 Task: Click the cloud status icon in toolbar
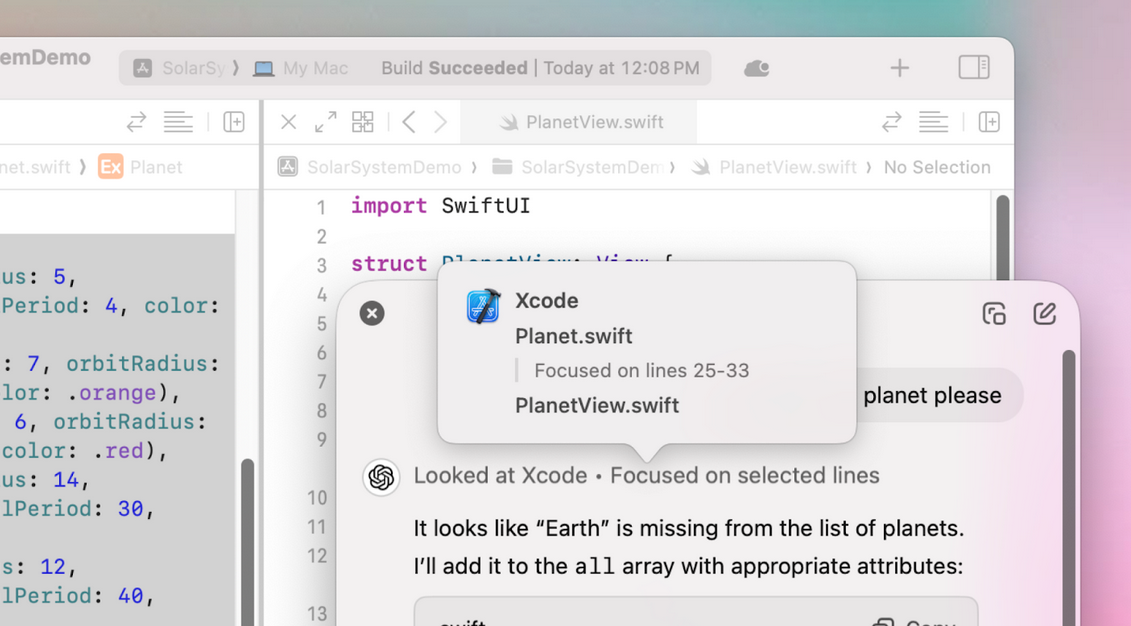[757, 68]
